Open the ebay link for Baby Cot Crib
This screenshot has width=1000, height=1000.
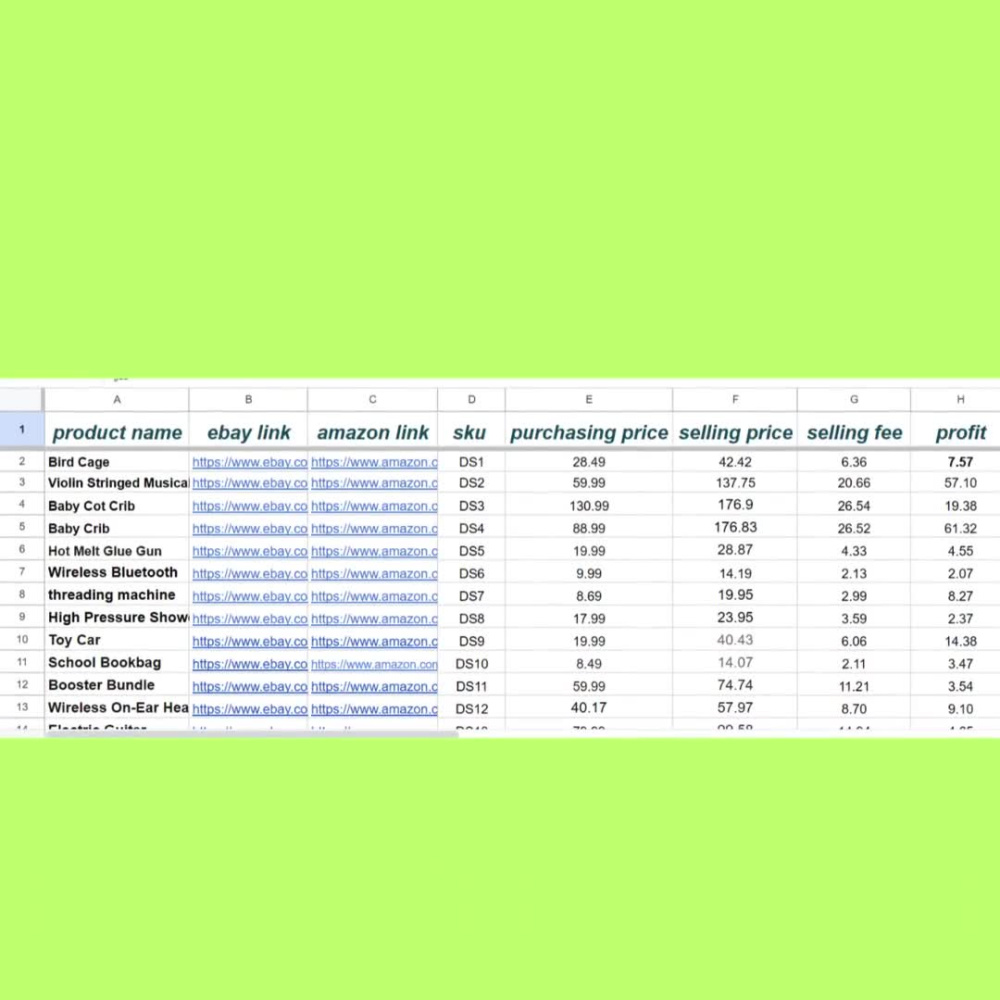pos(249,506)
